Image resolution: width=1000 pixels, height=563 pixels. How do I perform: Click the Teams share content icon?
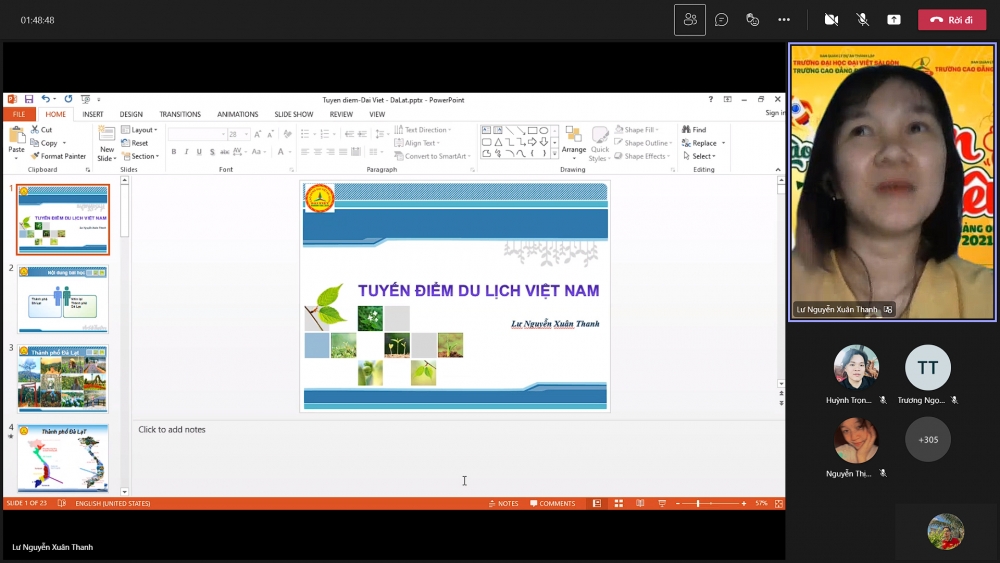[894, 20]
